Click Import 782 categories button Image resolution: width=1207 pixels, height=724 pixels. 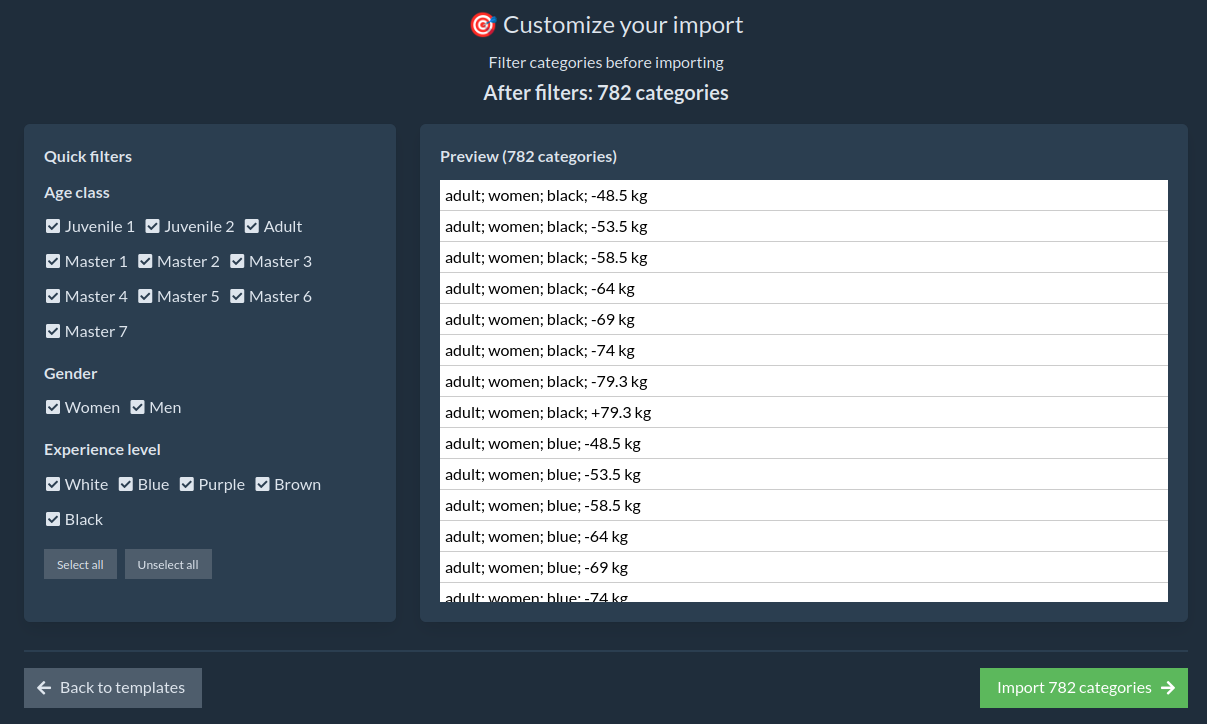click(1083, 688)
